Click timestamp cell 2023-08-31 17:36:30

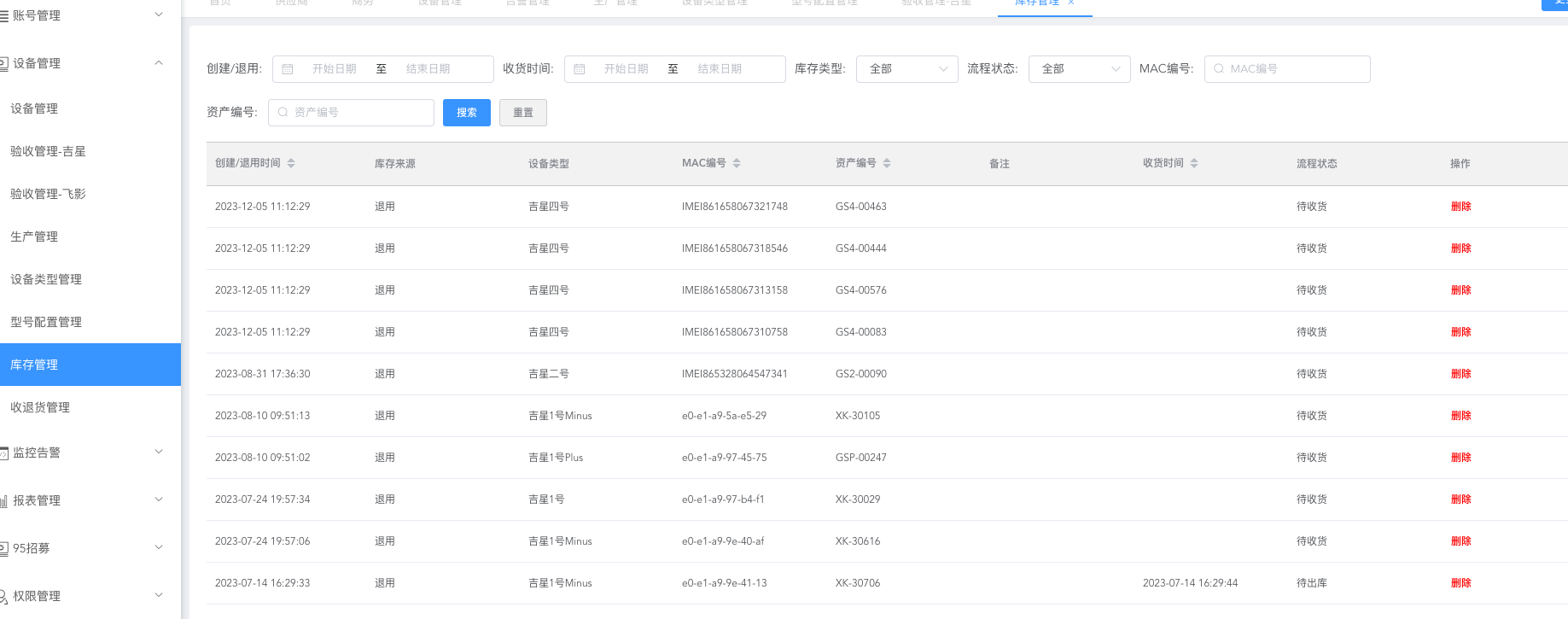click(263, 374)
